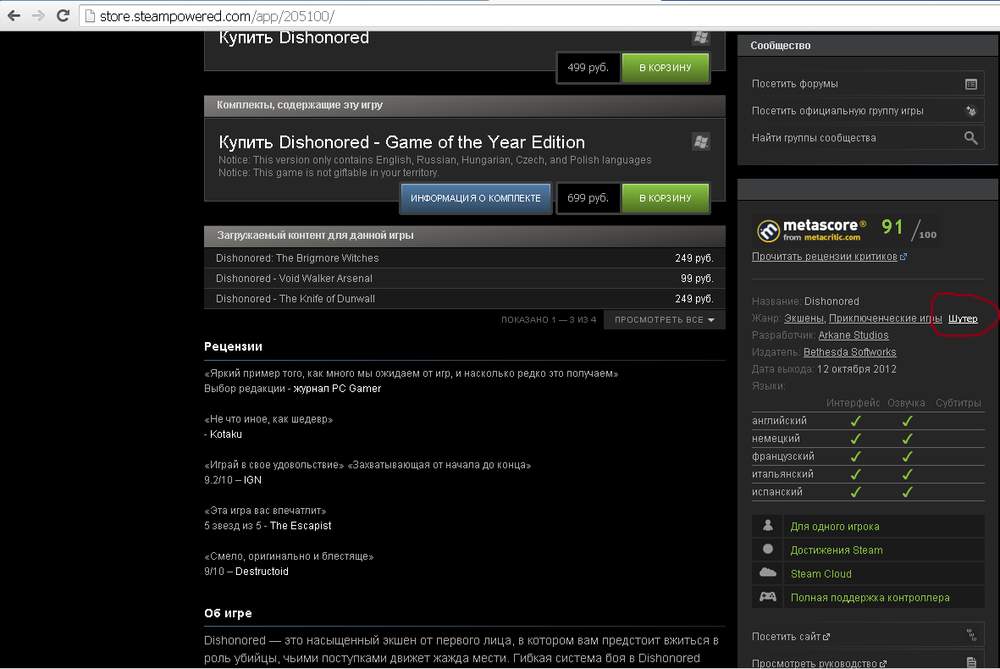Viewport: 1000px width, 669px height.
Task: Open Посетить форумы link
Action: (x=795, y=84)
